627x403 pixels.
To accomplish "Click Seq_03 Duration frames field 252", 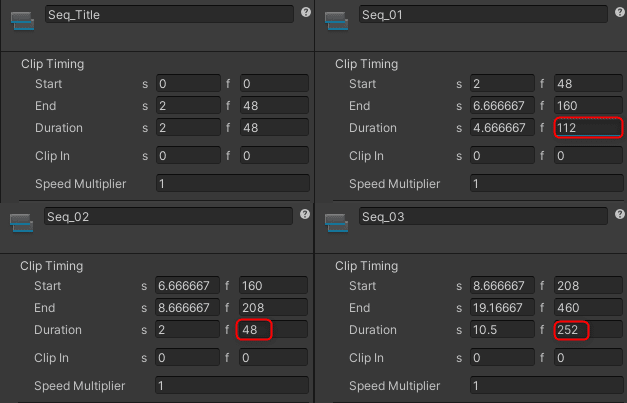I will [588, 329].
